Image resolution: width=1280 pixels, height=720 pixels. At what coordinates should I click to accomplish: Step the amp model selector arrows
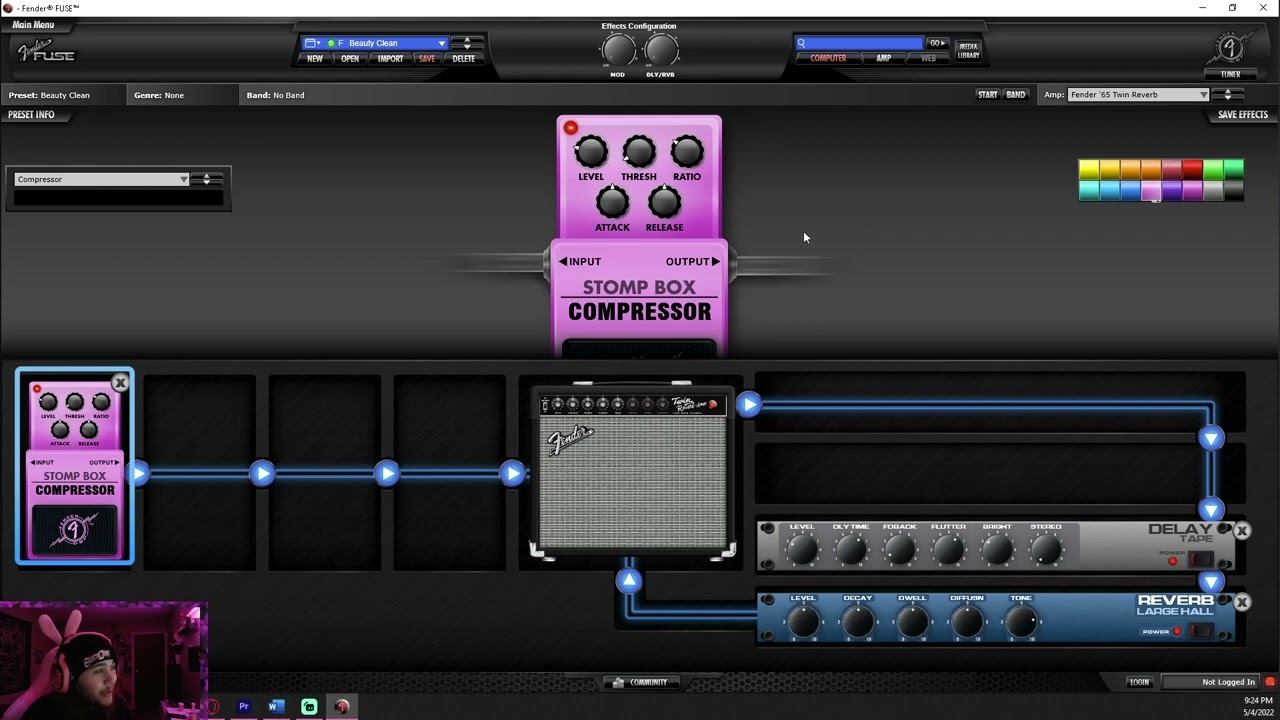tap(1228, 95)
